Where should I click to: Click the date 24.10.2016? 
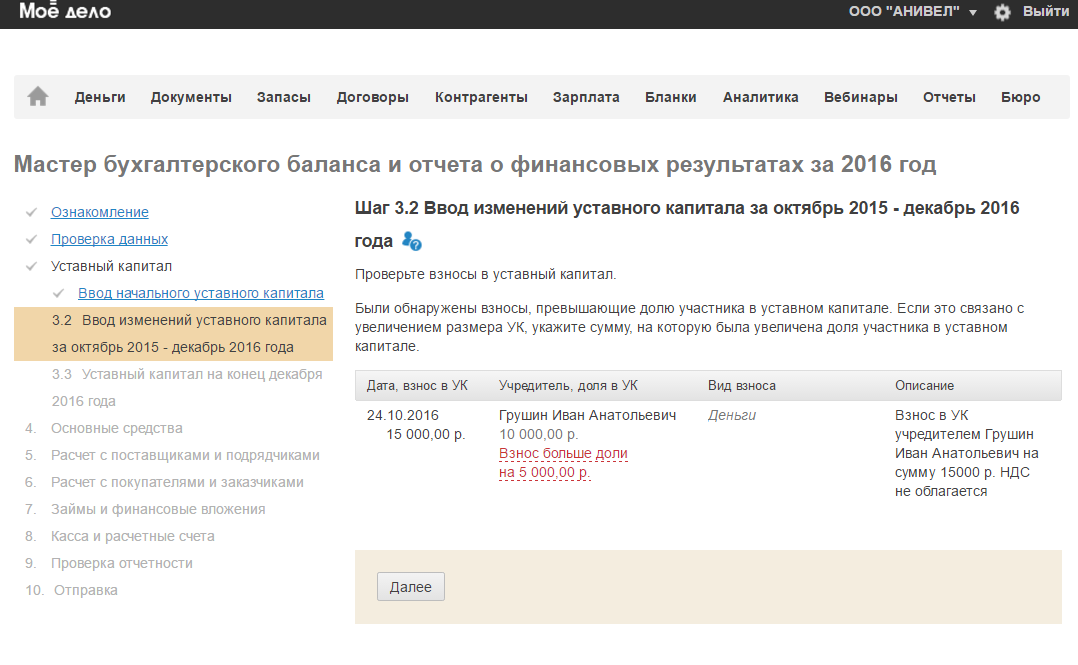pos(403,415)
